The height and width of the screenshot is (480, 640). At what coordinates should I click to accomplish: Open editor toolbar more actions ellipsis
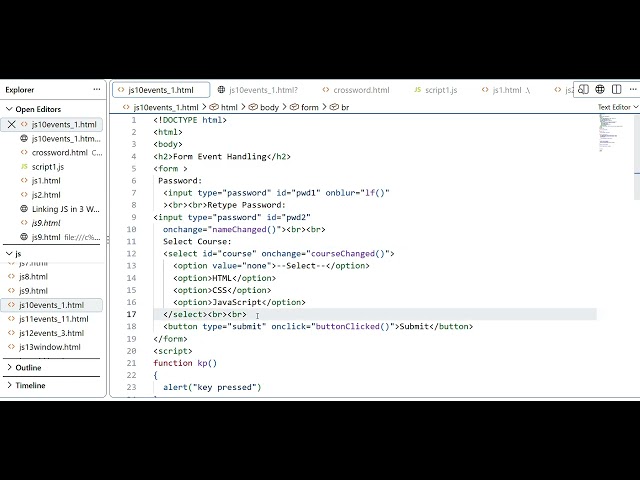633,89
